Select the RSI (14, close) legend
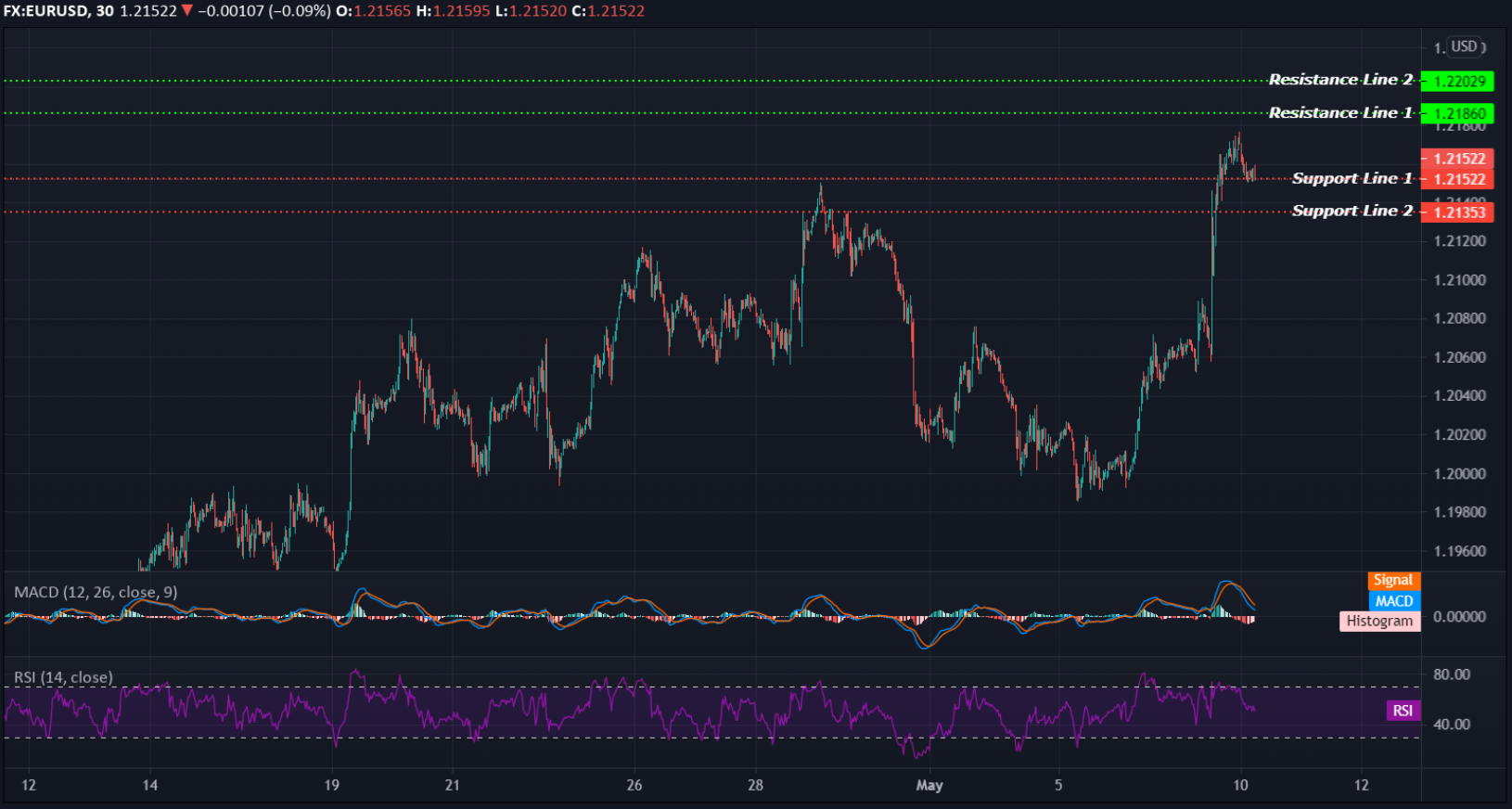 [x=63, y=677]
